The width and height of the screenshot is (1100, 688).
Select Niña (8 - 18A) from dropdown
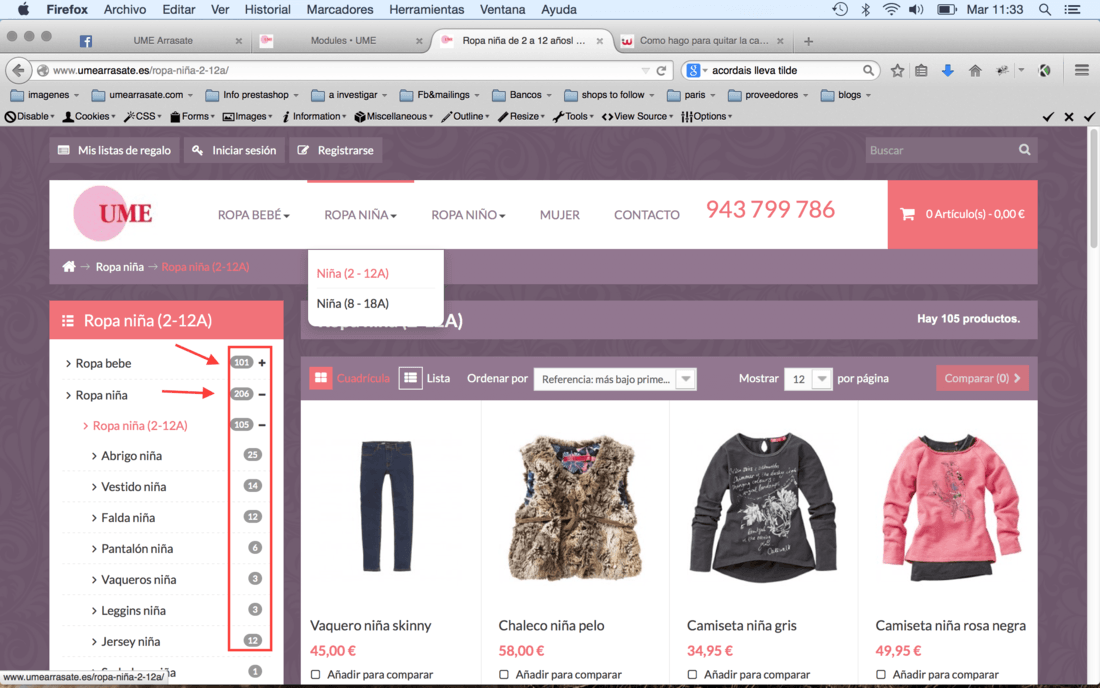point(352,304)
